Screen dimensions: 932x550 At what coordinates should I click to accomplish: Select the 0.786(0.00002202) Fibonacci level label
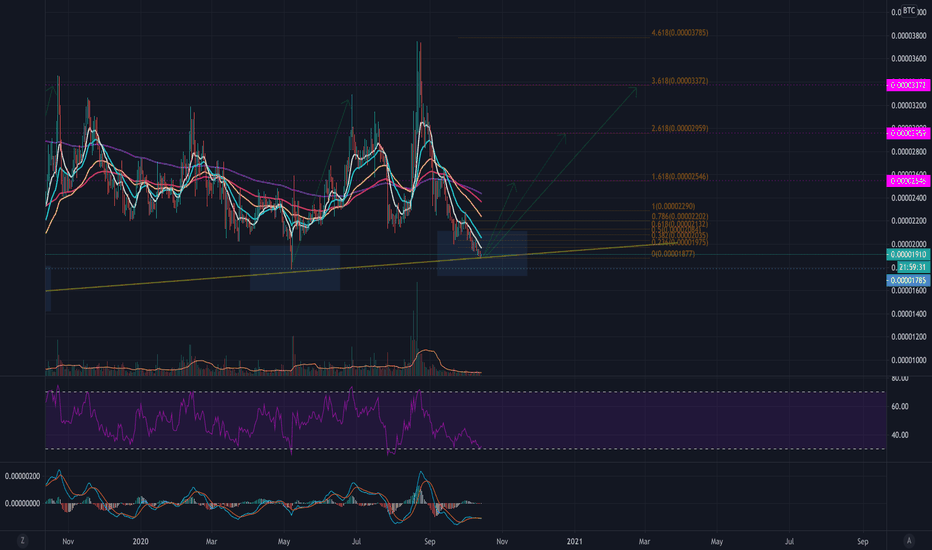pos(679,217)
